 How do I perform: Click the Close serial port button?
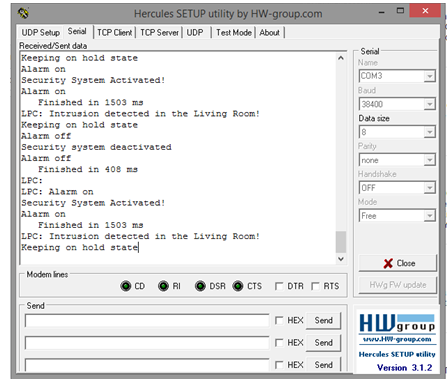tap(398, 263)
